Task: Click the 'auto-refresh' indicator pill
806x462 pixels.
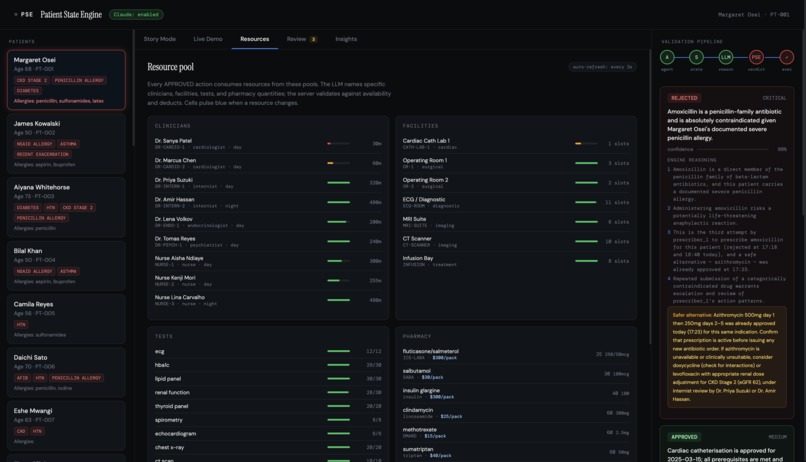Action: pyautogui.click(x=602, y=67)
